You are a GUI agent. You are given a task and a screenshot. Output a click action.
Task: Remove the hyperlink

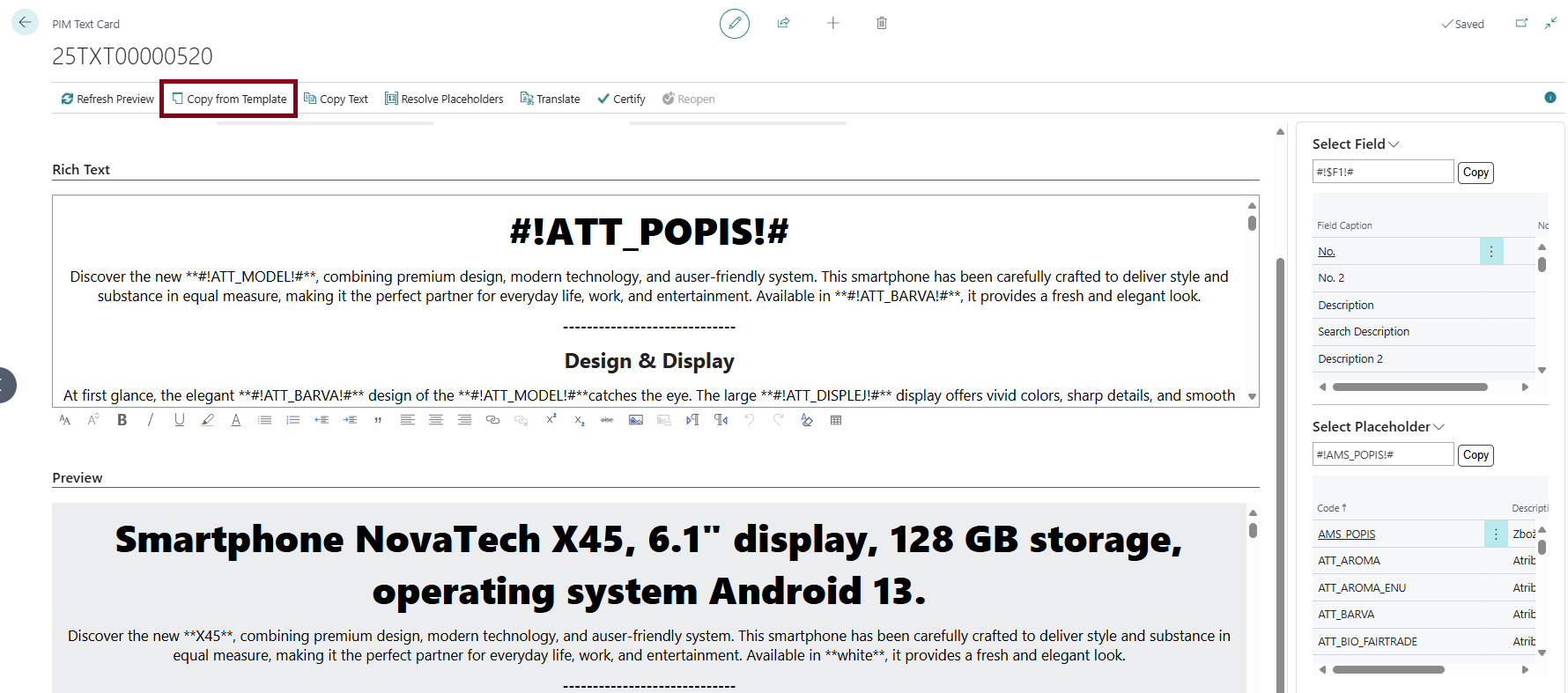(521, 420)
